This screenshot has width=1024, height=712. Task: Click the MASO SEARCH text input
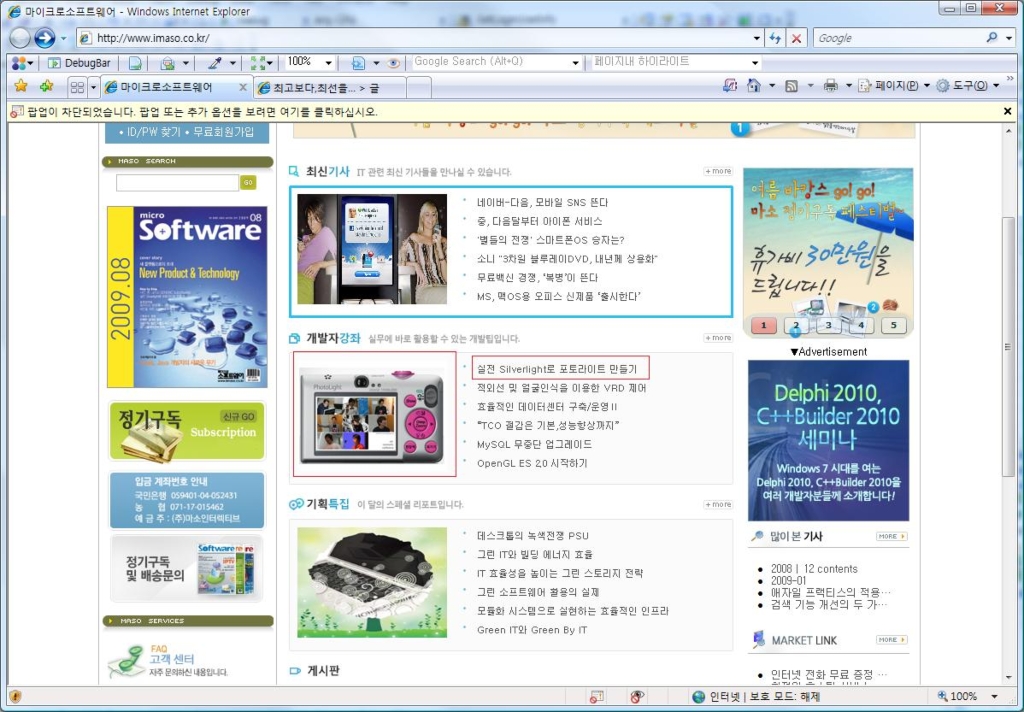pyautogui.click(x=177, y=183)
